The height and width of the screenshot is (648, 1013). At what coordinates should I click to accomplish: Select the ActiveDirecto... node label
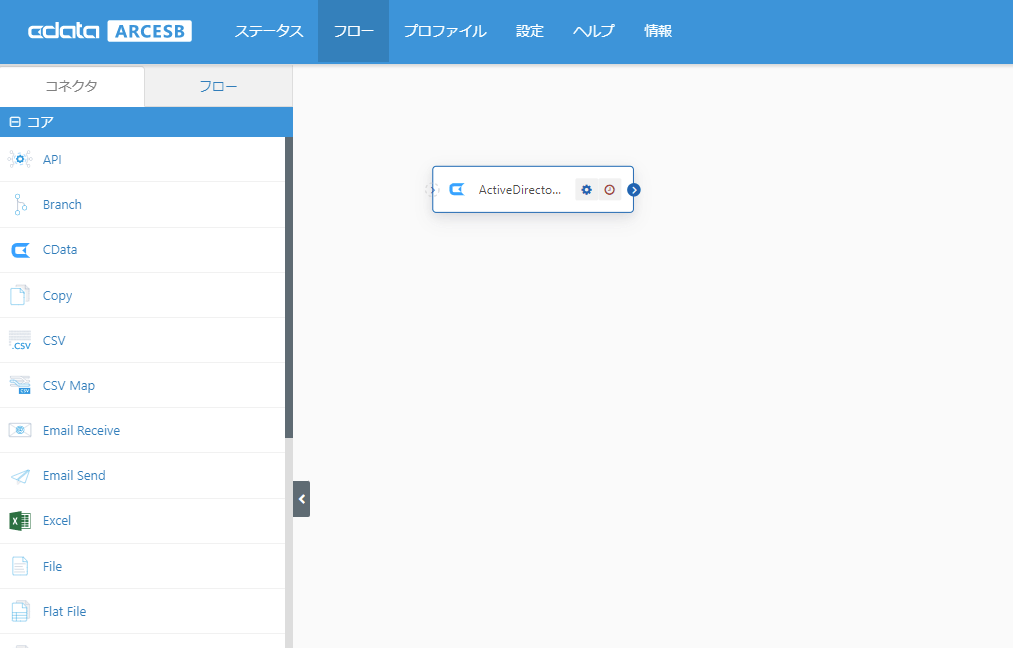(x=519, y=189)
